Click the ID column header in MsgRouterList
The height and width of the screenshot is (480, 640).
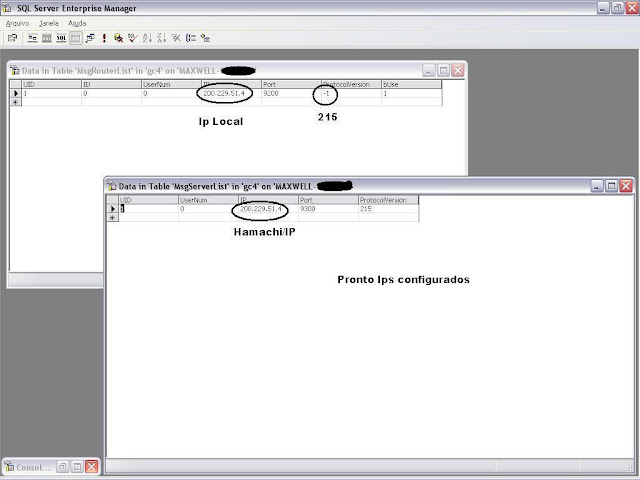(111, 84)
